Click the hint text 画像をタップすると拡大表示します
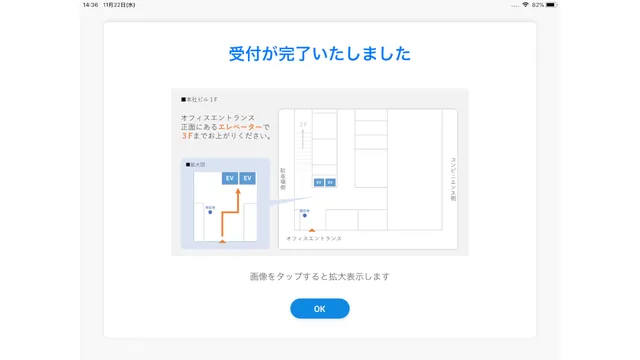640x360 pixels. point(320,277)
